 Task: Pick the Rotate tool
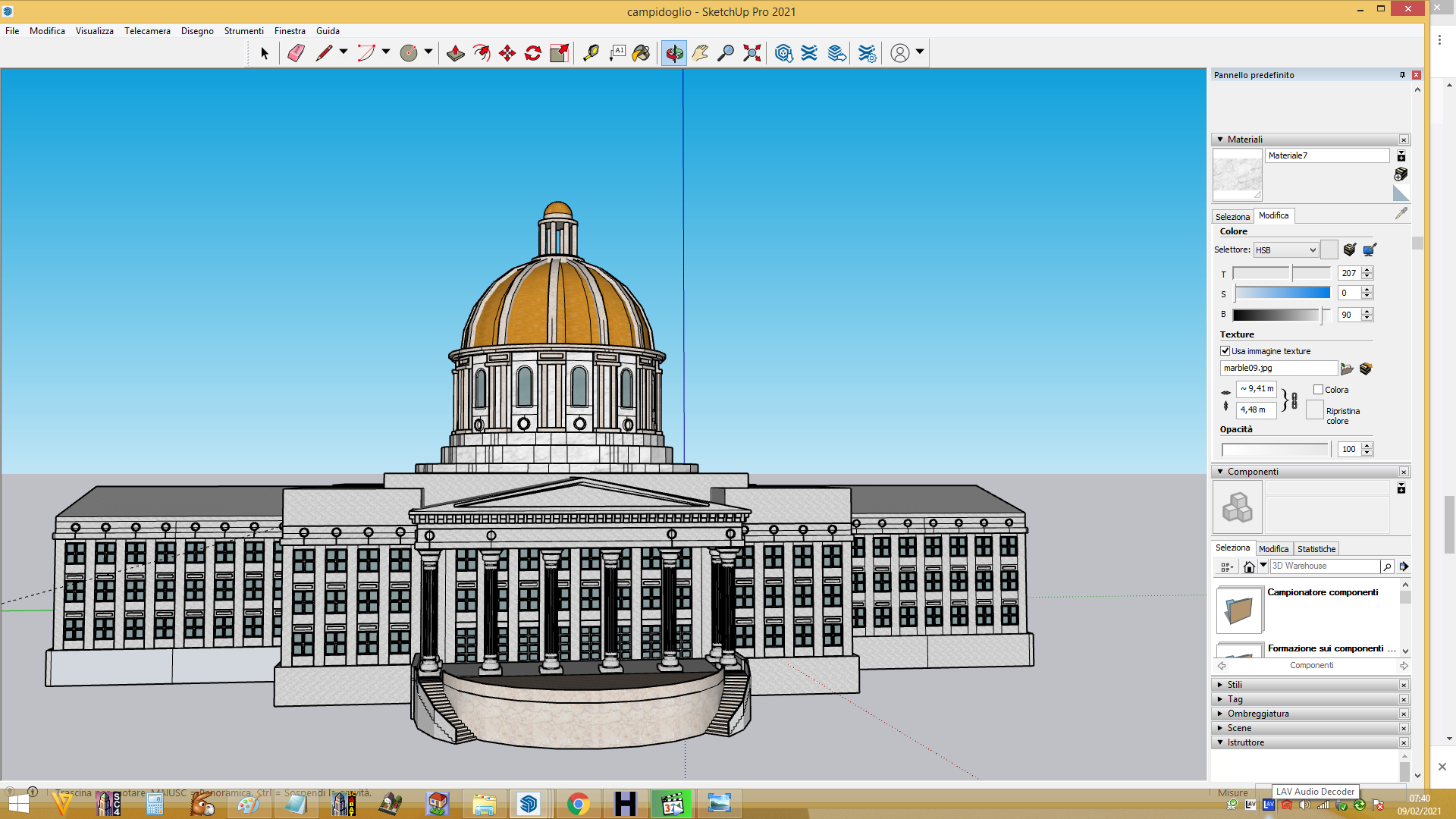click(533, 53)
